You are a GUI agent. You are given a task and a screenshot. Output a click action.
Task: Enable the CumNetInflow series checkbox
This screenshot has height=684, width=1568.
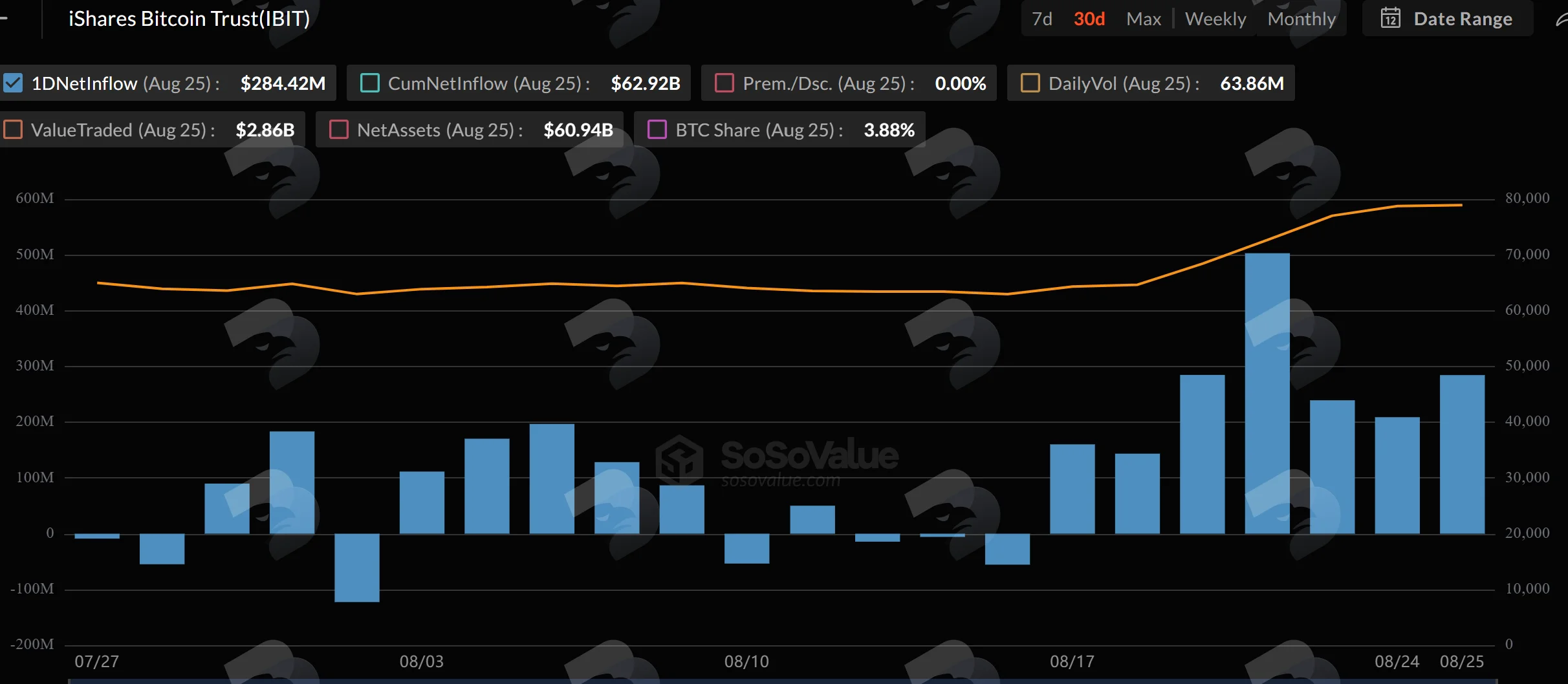click(369, 83)
